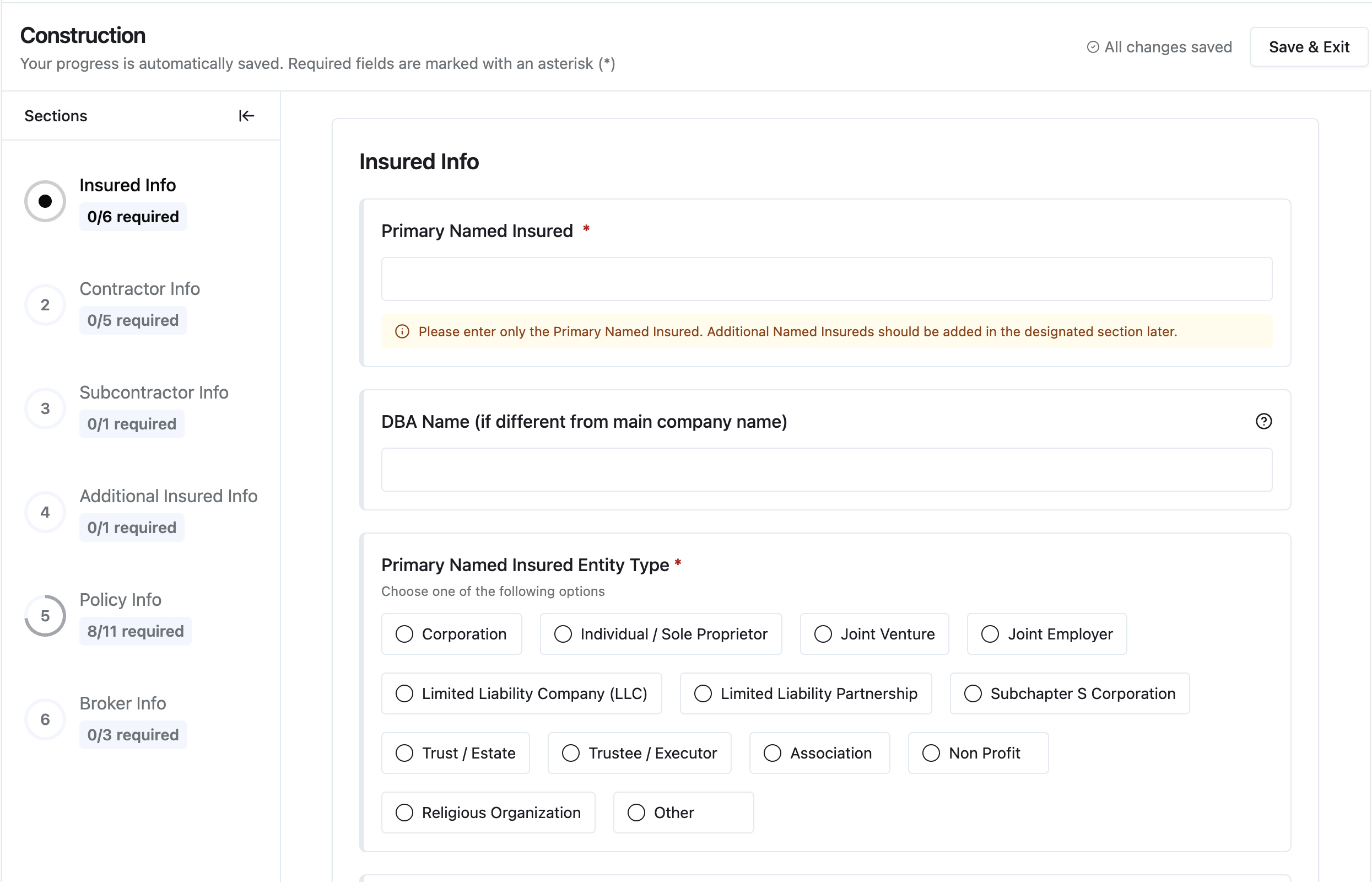1372x882 pixels.
Task: Choose Limited Liability Partnership option
Action: click(806, 693)
